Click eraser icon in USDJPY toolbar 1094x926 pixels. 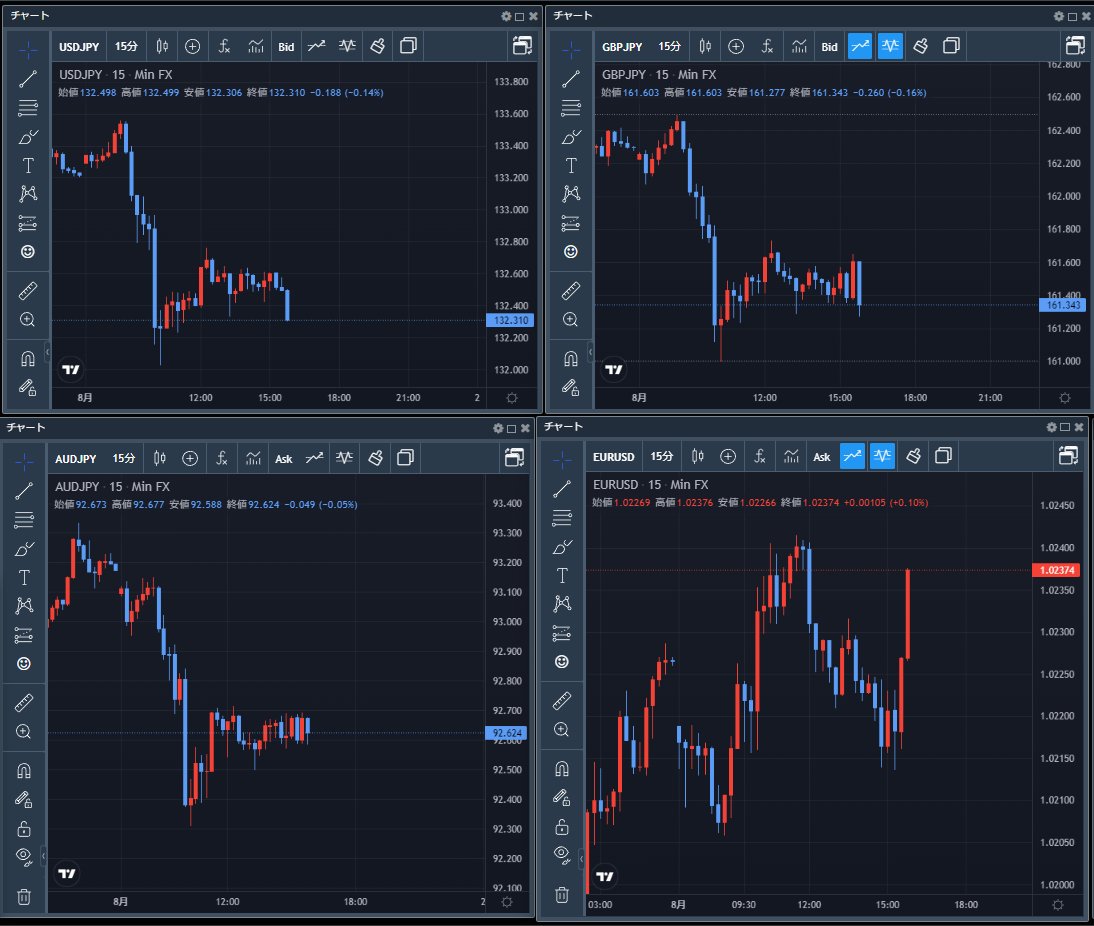377,46
